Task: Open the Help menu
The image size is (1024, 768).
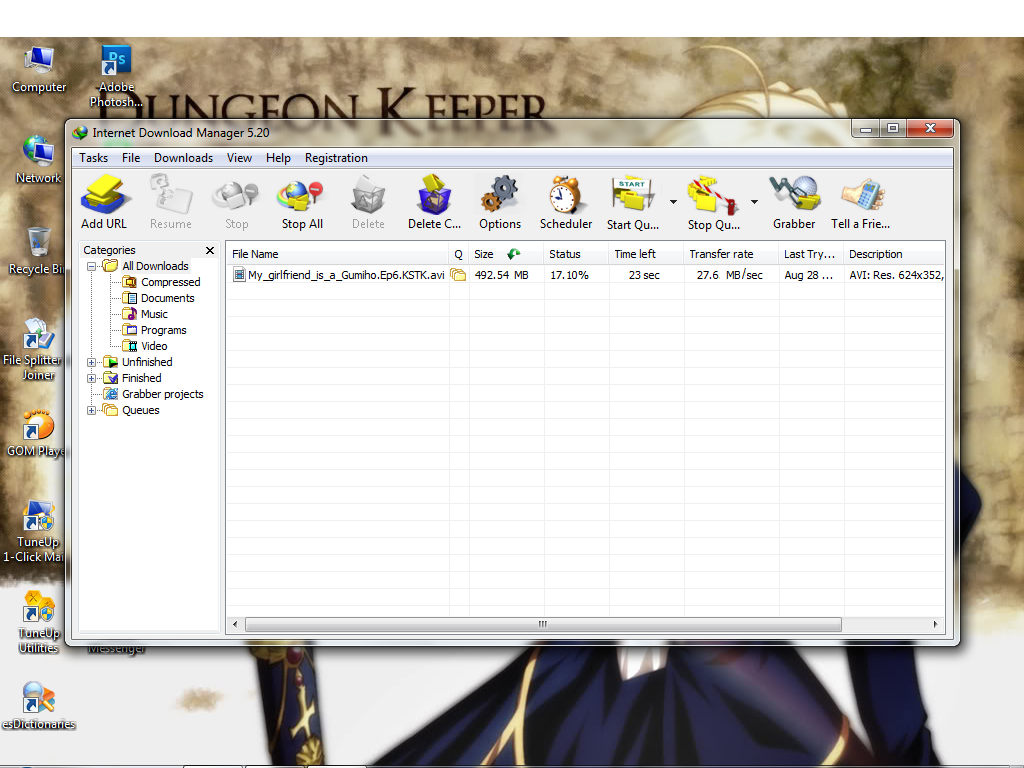Action: point(278,158)
